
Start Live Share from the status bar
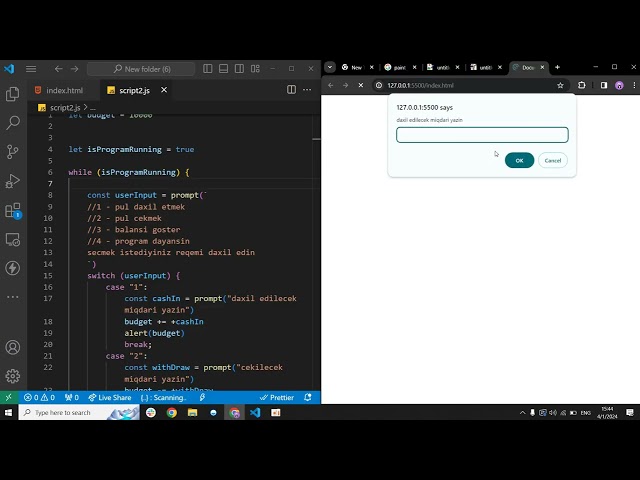[110, 398]
